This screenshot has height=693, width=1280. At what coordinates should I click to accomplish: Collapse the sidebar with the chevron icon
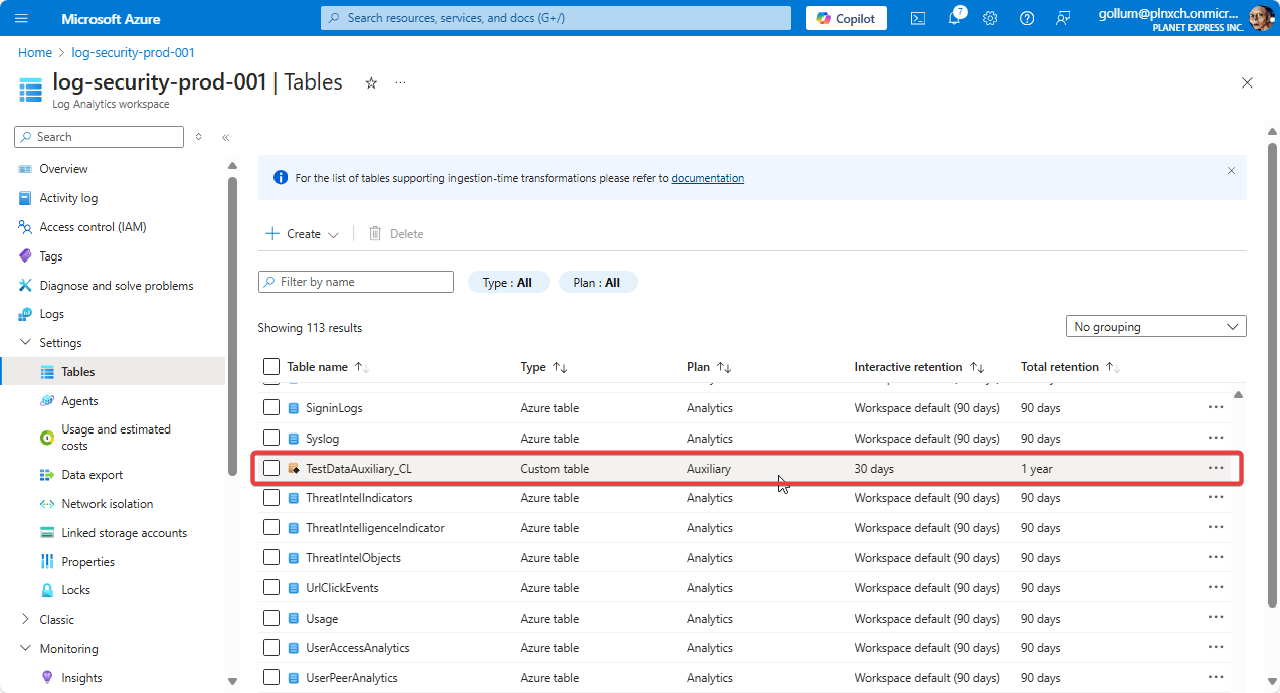[x=225, y=137]
